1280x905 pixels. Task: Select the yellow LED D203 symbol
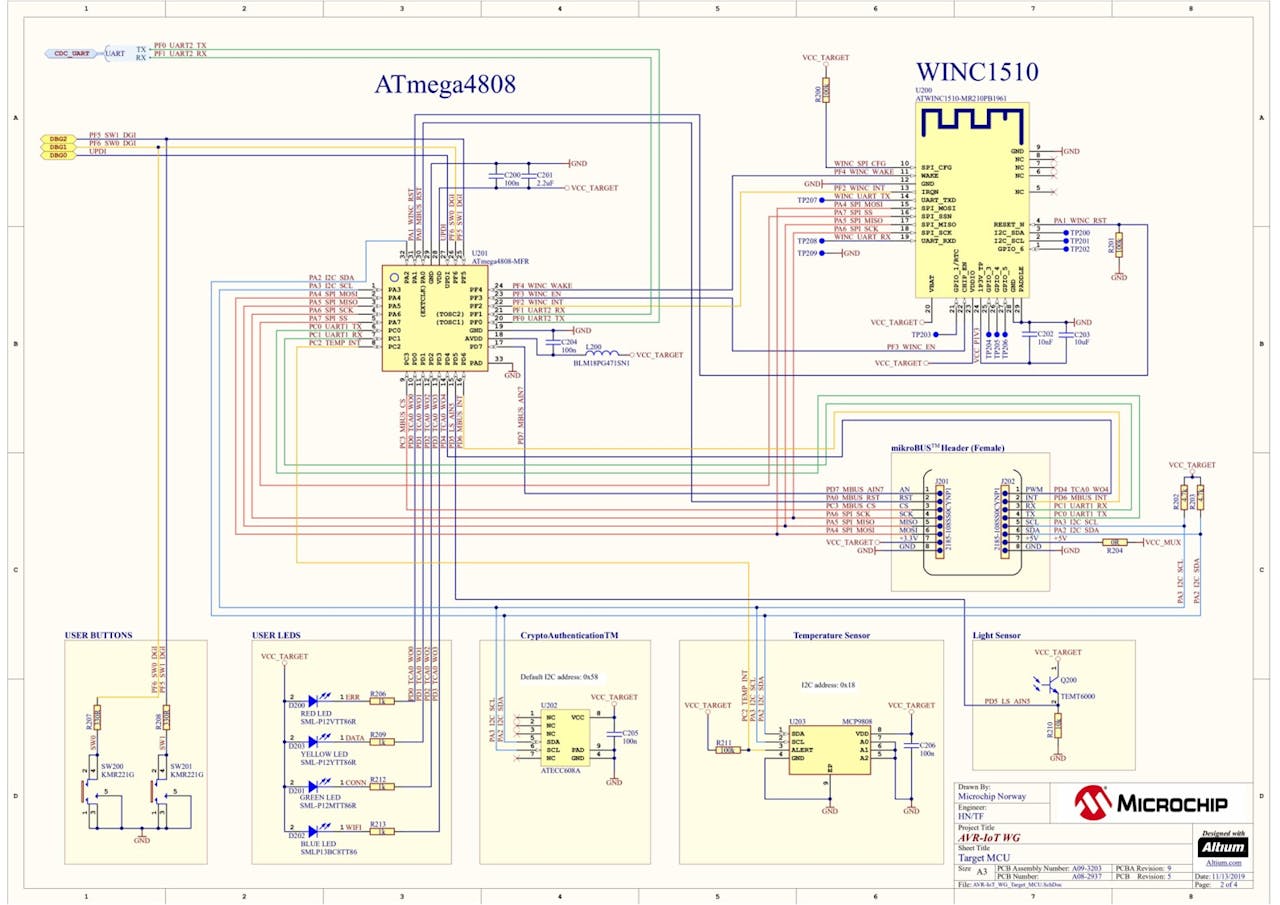click(319, 742)
